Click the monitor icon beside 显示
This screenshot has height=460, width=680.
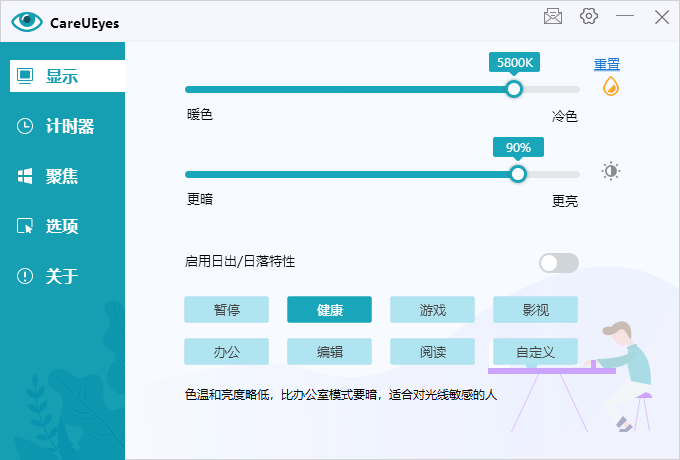(x=26, y=76)
